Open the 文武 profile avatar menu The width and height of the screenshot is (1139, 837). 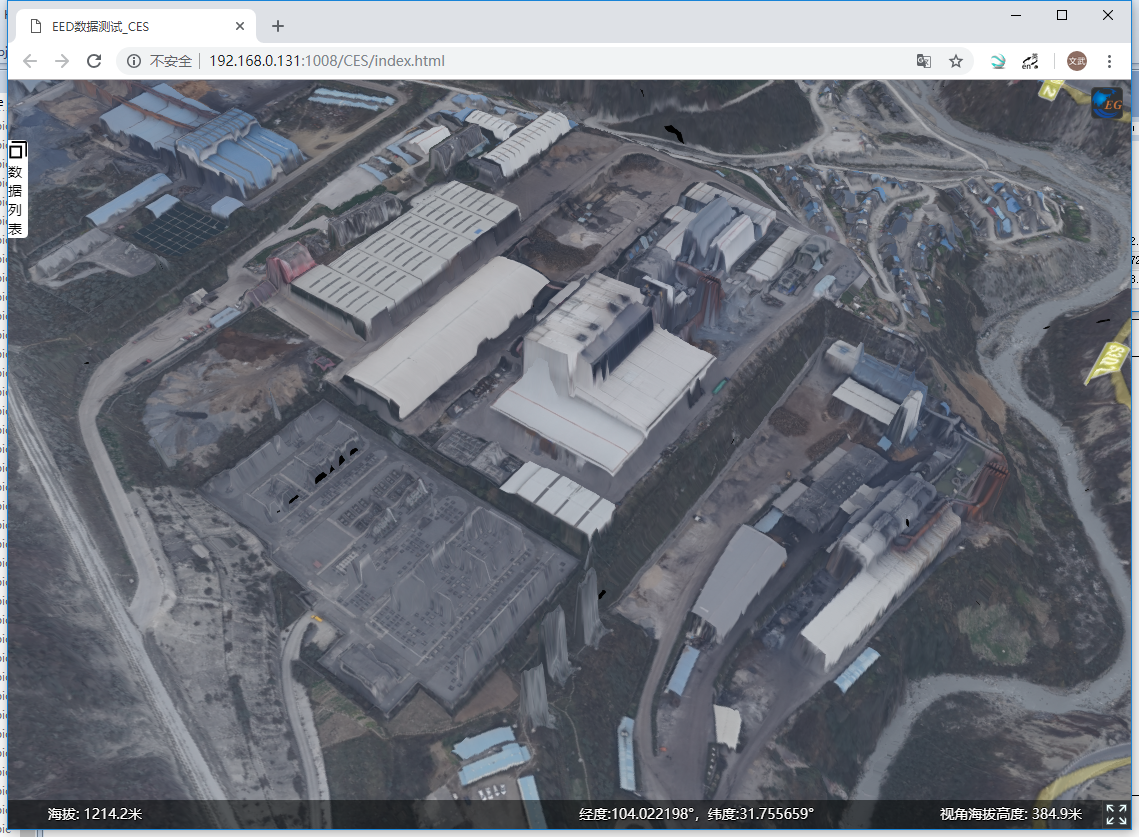[1076, 61]
